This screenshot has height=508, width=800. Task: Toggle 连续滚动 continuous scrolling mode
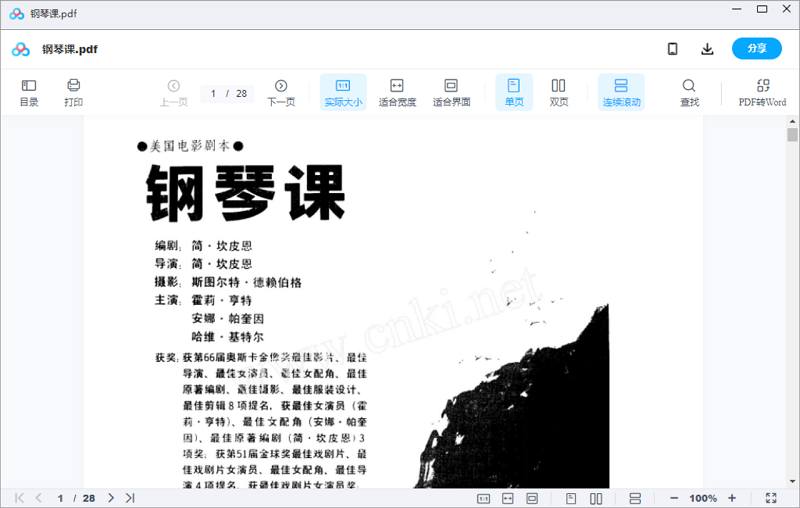click(621, 92)
